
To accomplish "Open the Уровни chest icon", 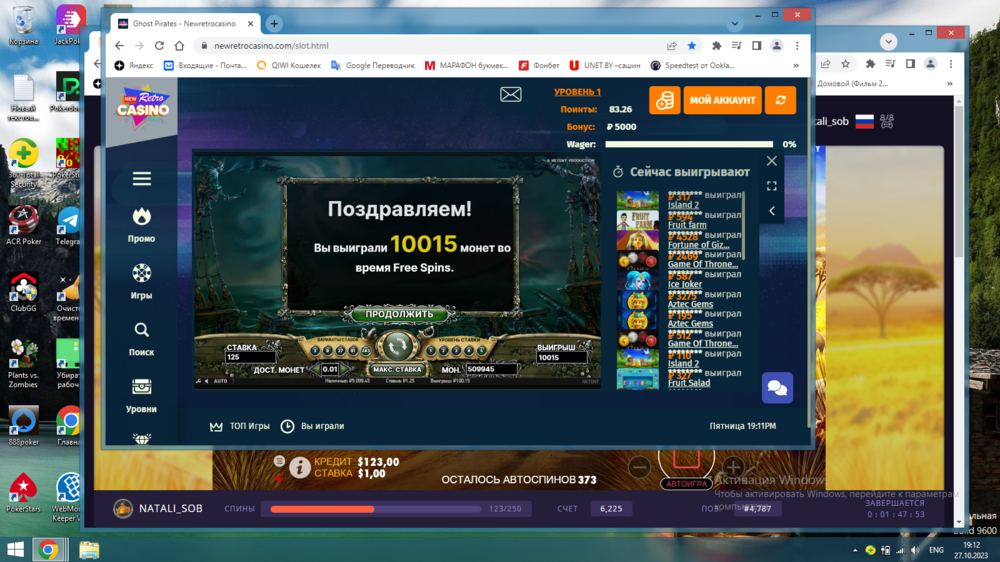I will pyautogui.click(x=141, y=387).
